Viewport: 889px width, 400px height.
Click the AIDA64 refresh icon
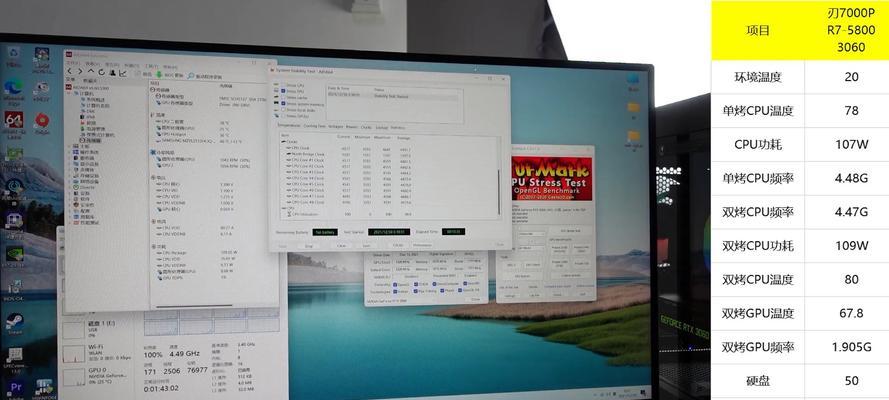(101, 72)
